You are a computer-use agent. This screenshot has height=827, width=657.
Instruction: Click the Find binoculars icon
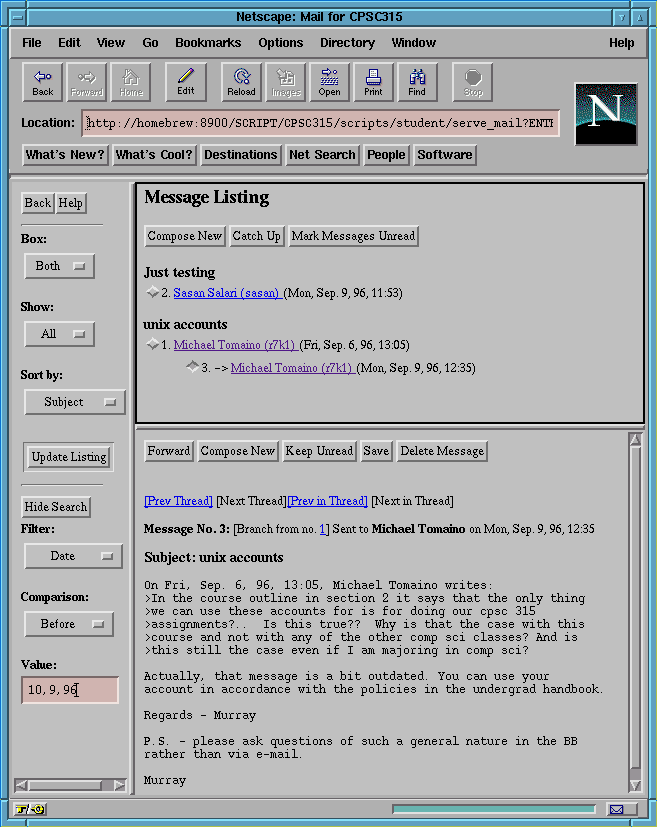pos(417,82)
